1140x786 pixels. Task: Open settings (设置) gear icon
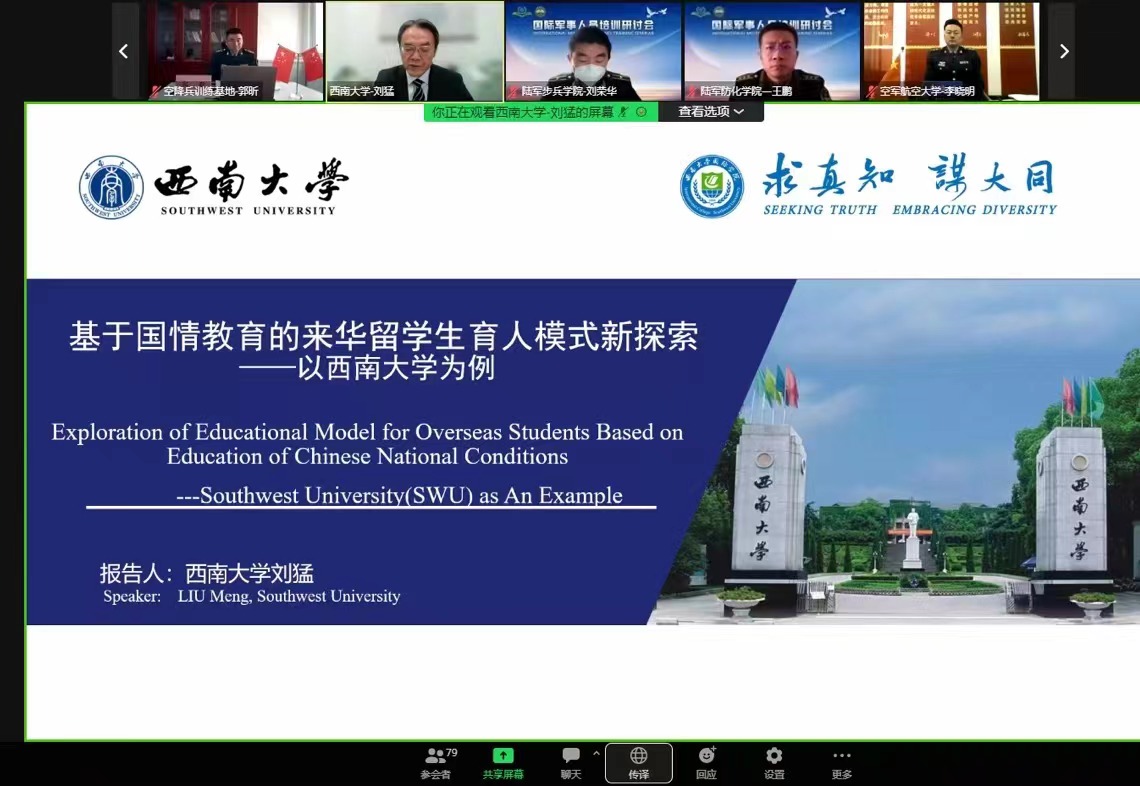774,763
